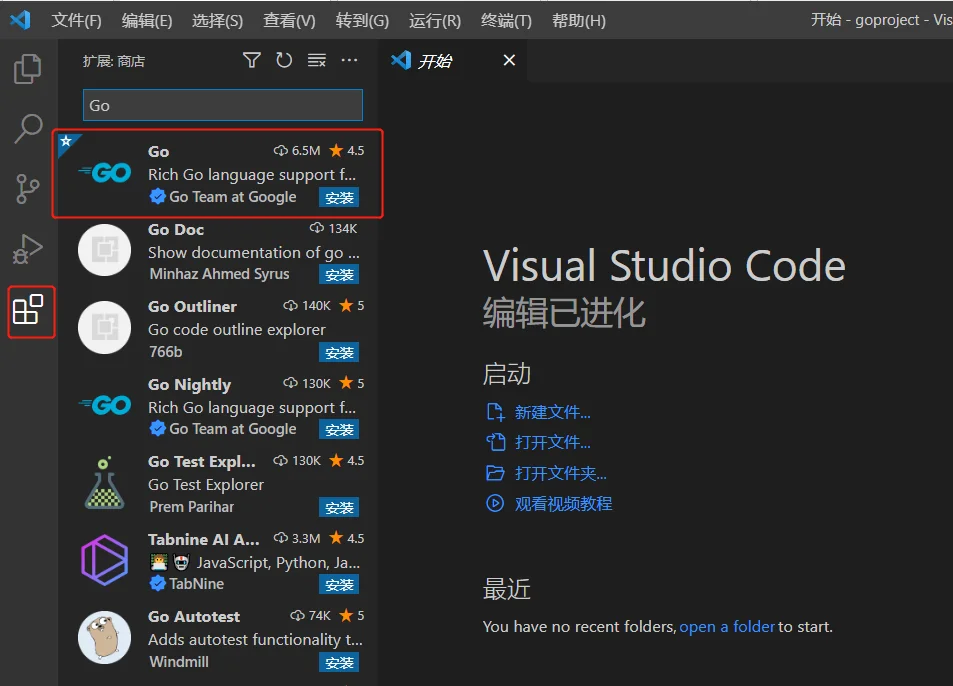Install the Go Outliner extension
Viewport: 953px width, 686px height.
339,352
